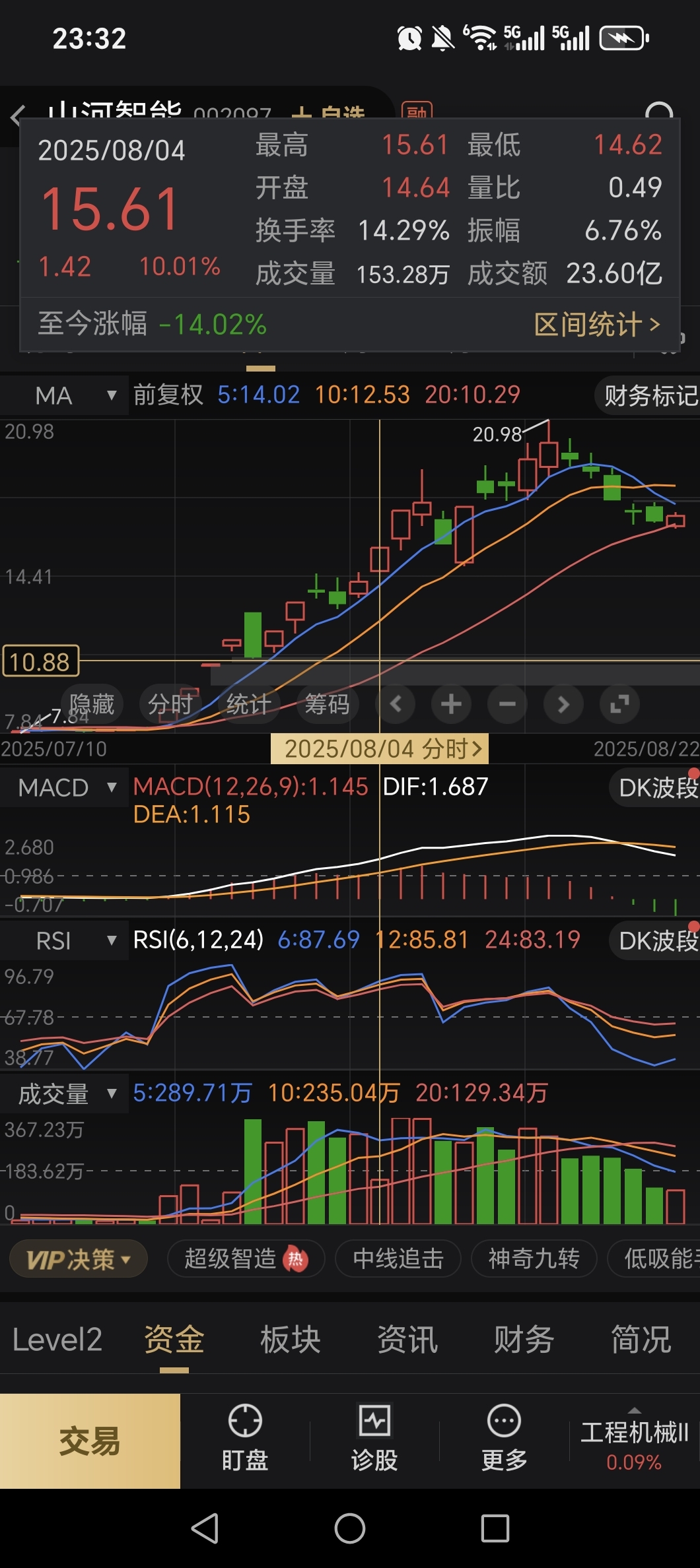Tap Android back navigation button
The height and width of the screenshot is (1568, 700).
(x=205, y=1528)
